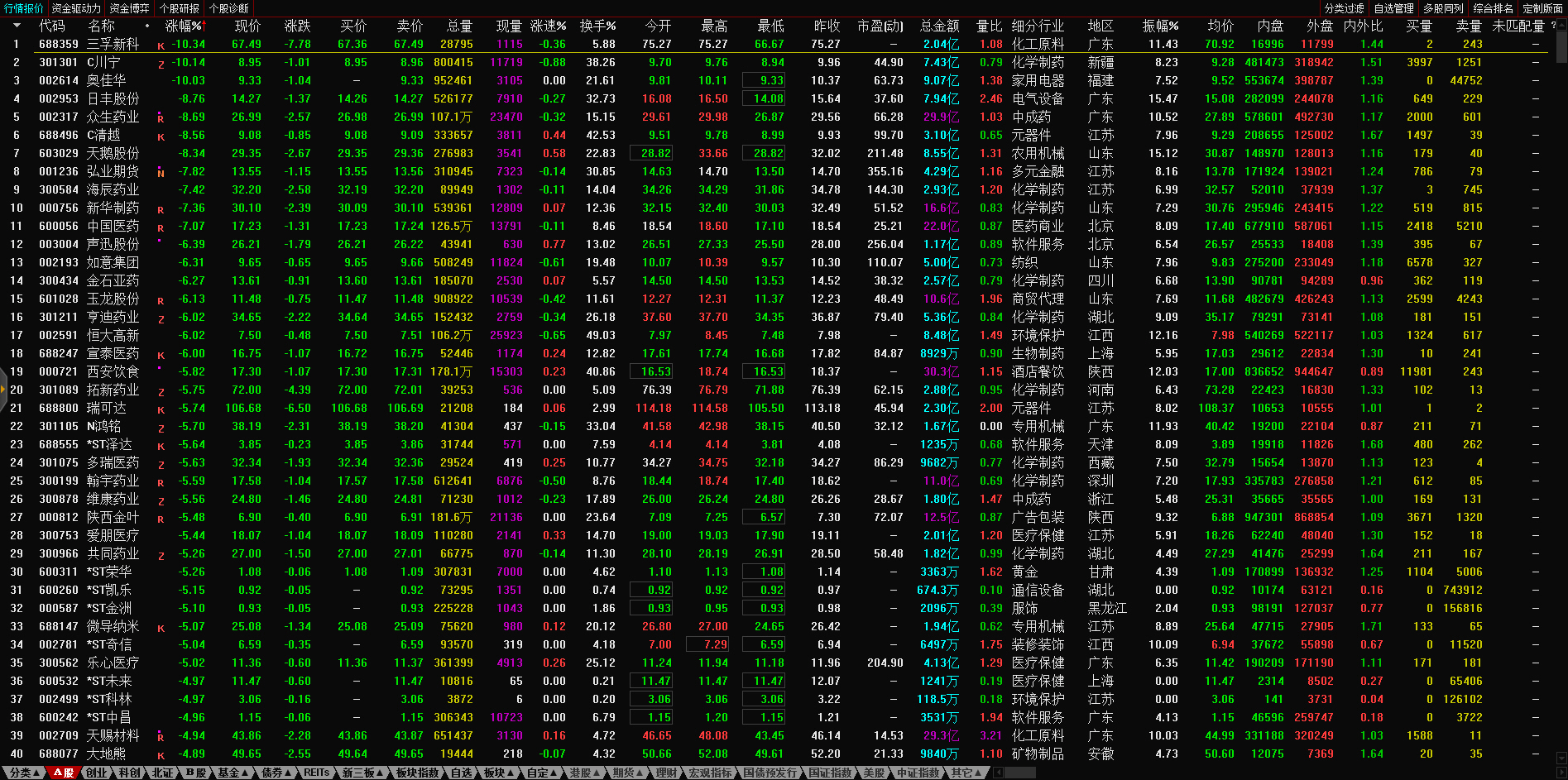Switch to the 资金驱动力 tab

(x=76, y=8)
